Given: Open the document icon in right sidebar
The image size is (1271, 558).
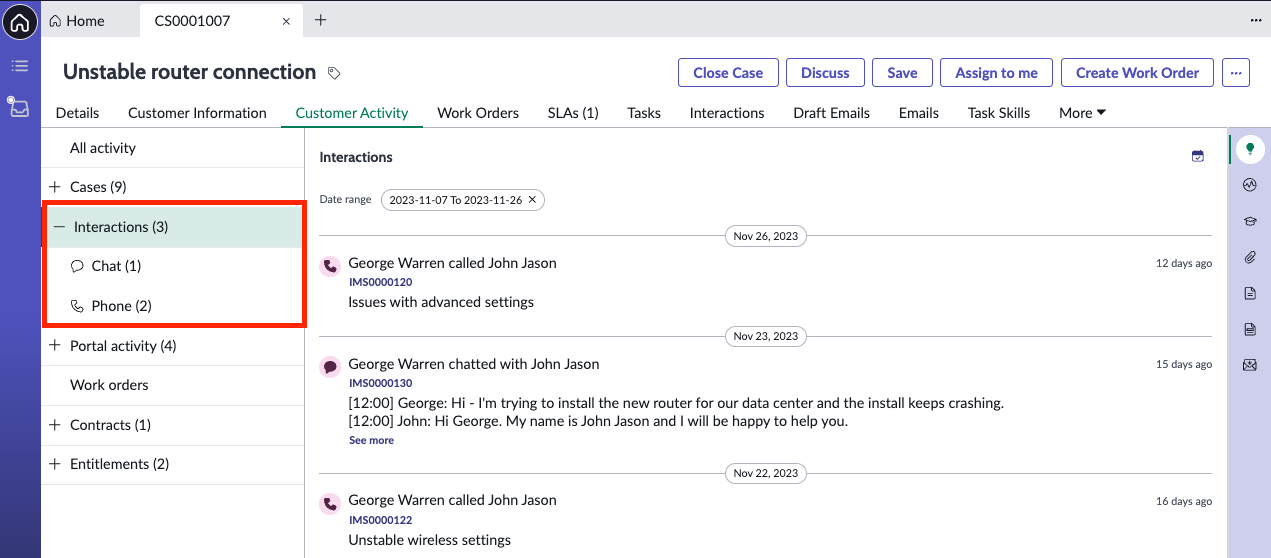Looking at the screenshot, I should point(1249,293).
